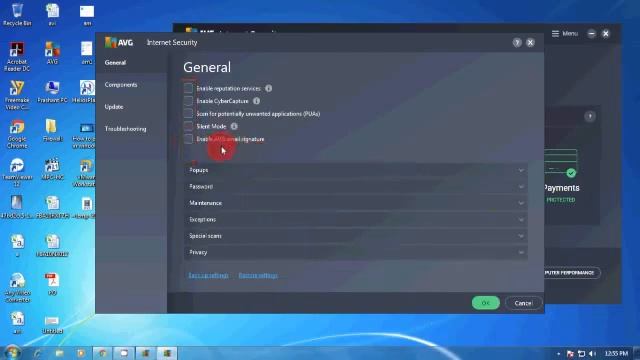Open the Firewall folder on desktop
The image size is (640, 360).
click(52, 131)
